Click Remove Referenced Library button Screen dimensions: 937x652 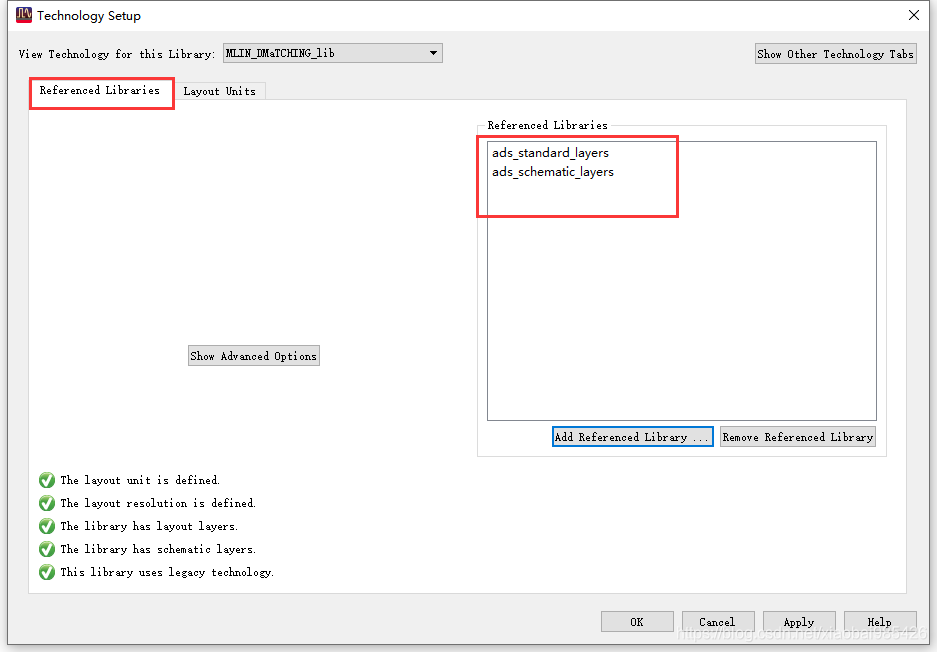coord(798,437)
